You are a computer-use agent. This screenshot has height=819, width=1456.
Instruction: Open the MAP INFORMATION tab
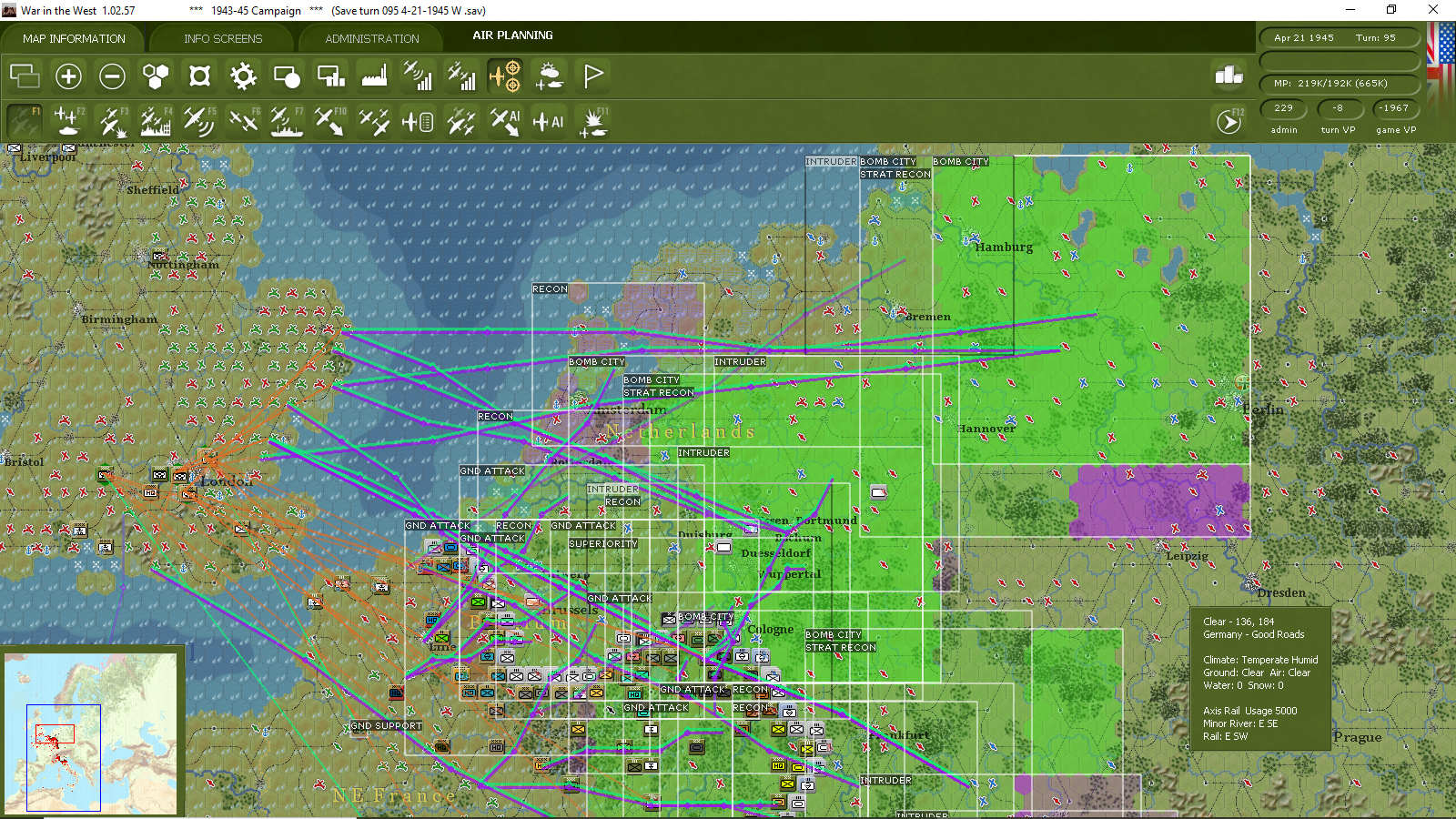pyautogui.click(x=74, y=38)
